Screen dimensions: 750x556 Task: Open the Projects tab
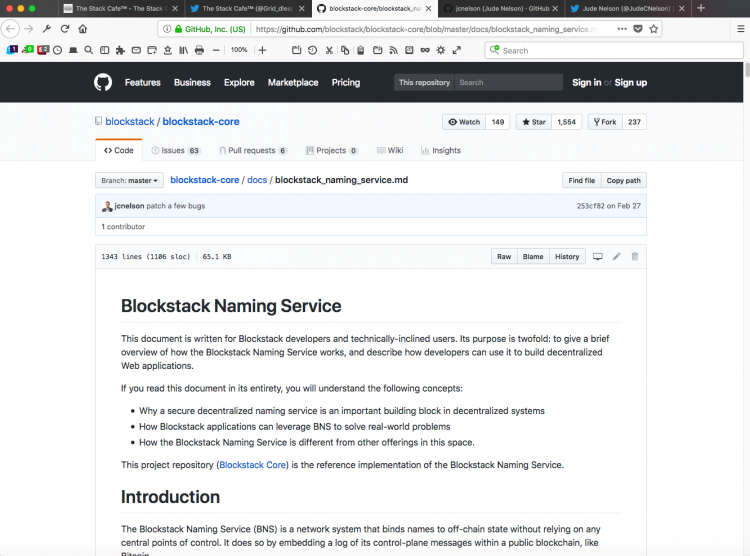click(331, 150)
